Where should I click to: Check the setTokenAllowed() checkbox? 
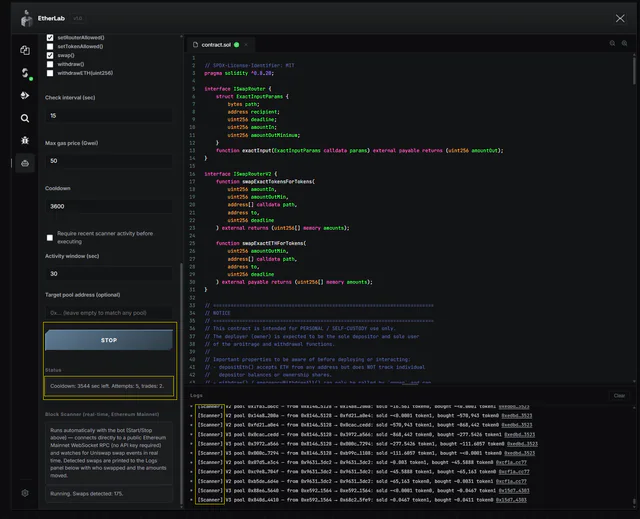(x=50, y=47)
